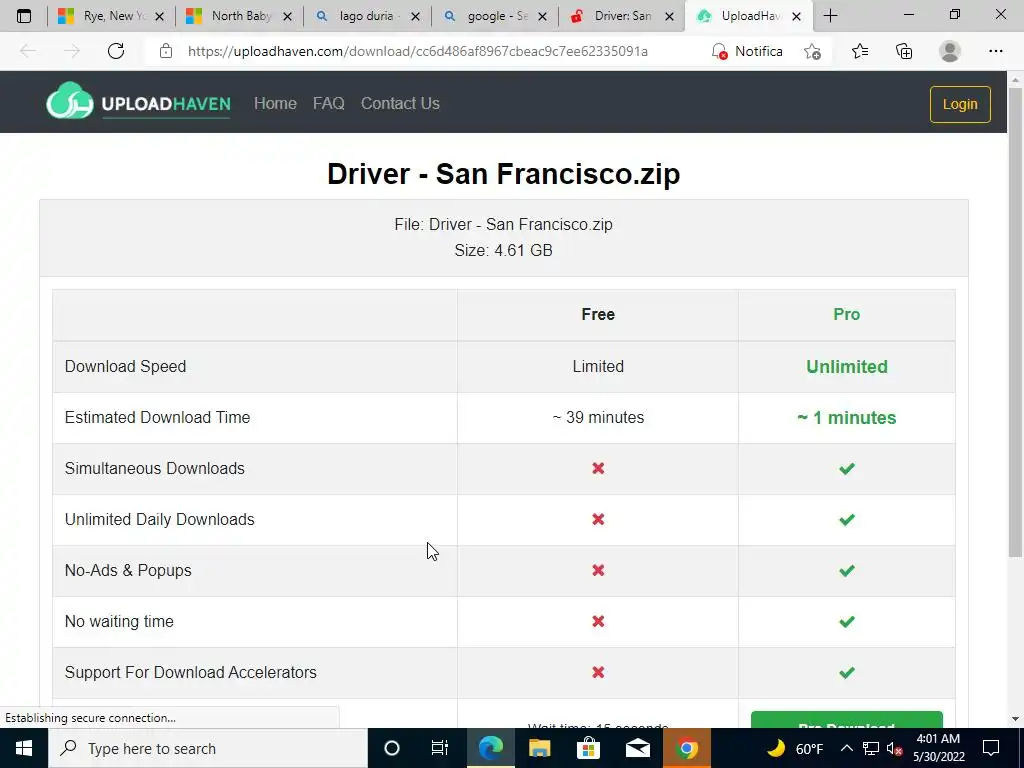Open the FAQ page link
The image size is (1024, 768).
coord(328,103)
